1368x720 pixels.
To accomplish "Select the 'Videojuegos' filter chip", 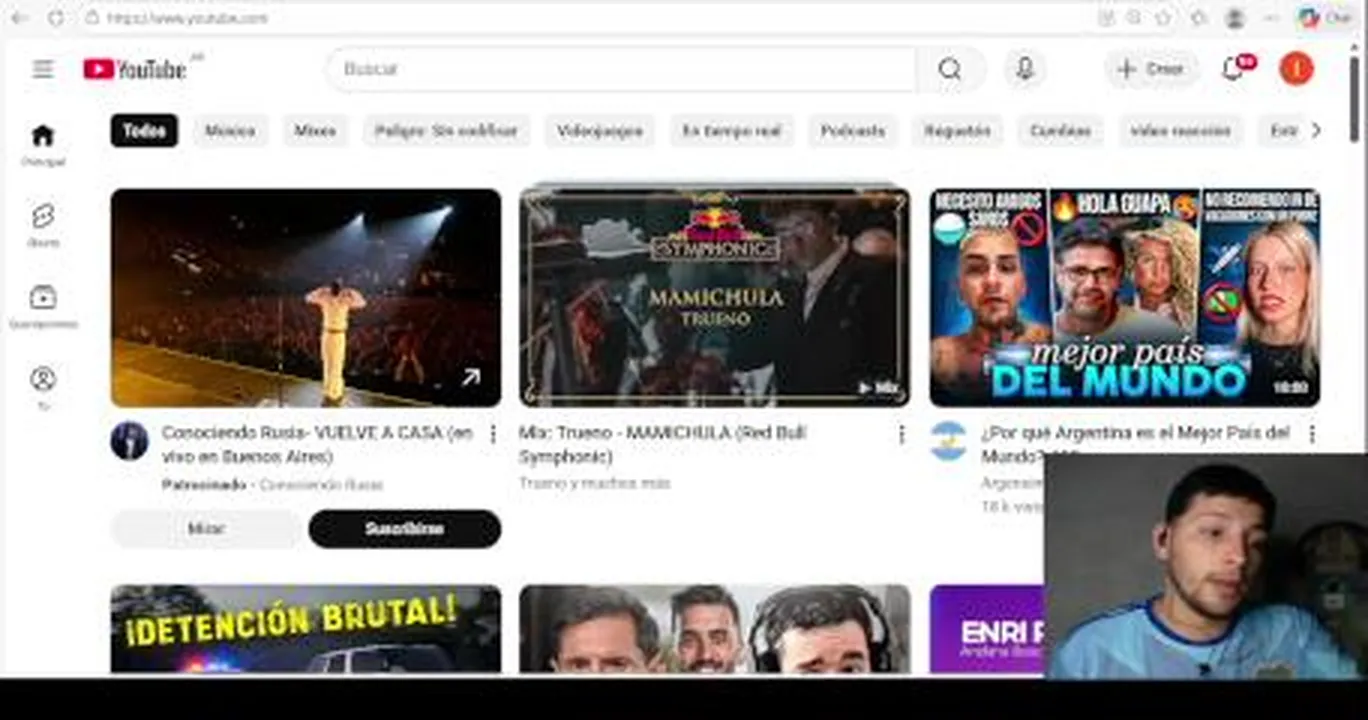I will (x=600, y=131).
